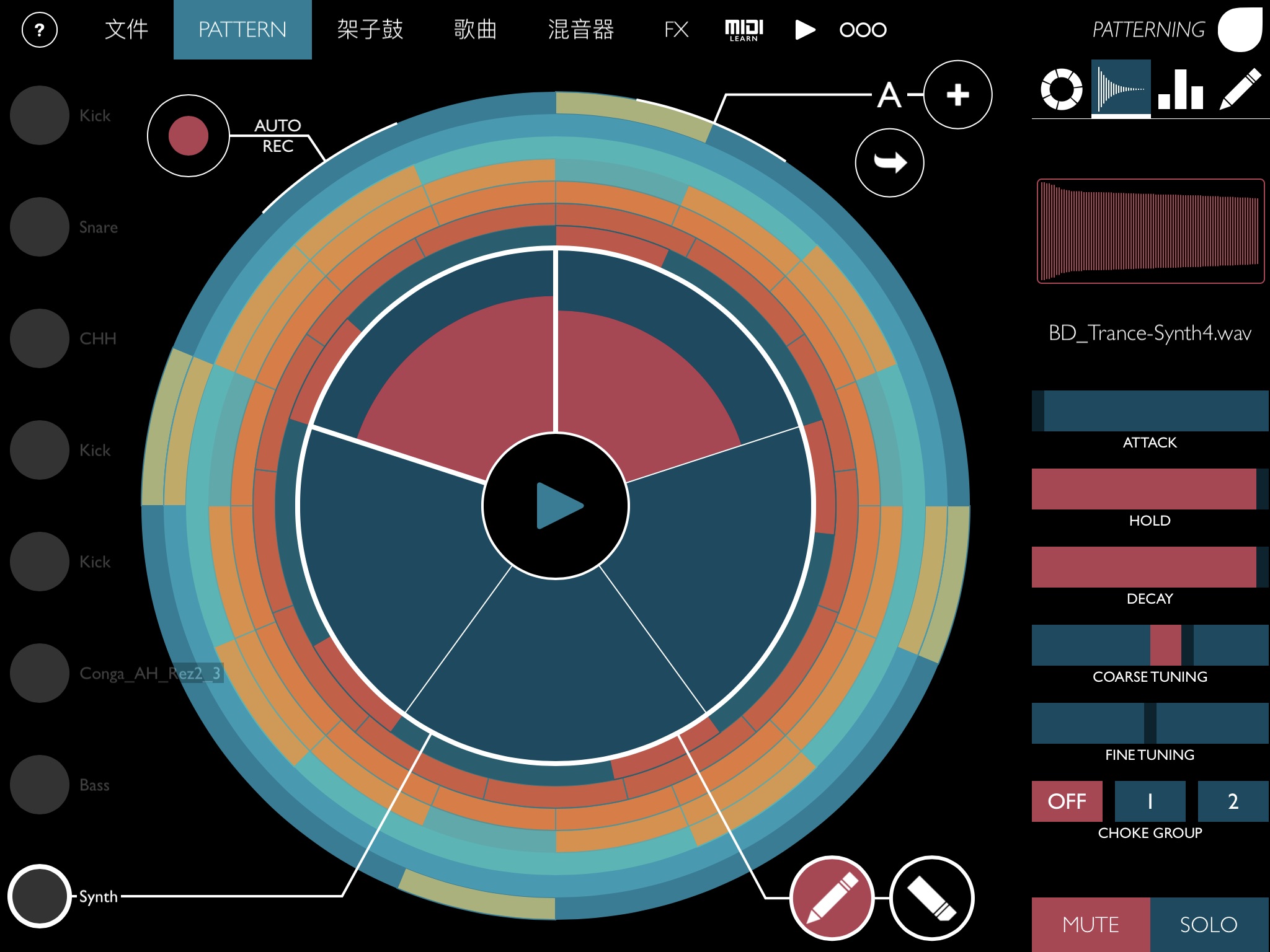Click the MIDI Learn icon

pyautogui.click(x=744, y=30)
